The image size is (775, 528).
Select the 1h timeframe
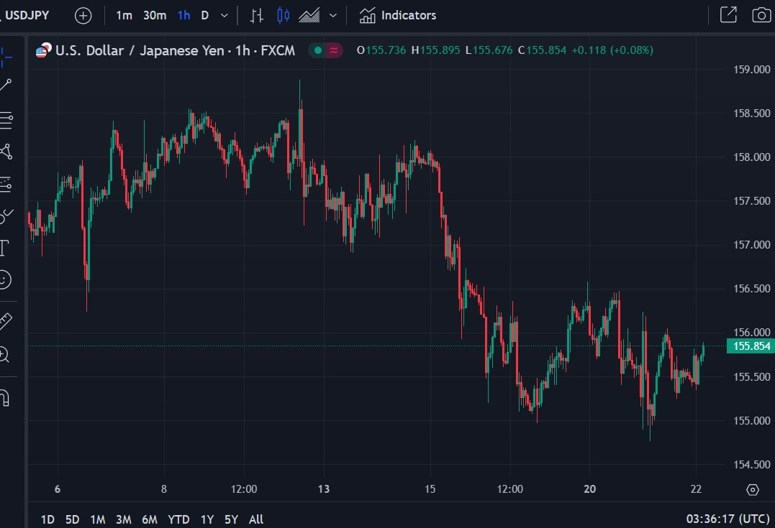184,16
